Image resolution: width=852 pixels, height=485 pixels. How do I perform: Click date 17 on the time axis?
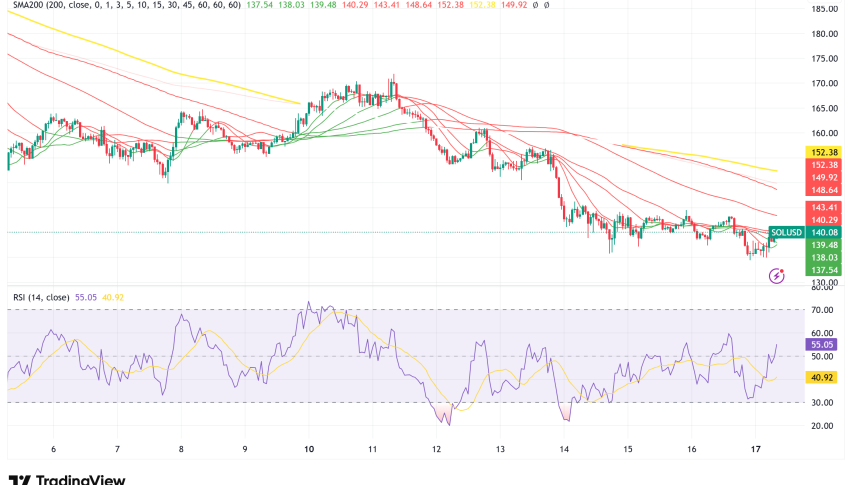pos(760,450)
